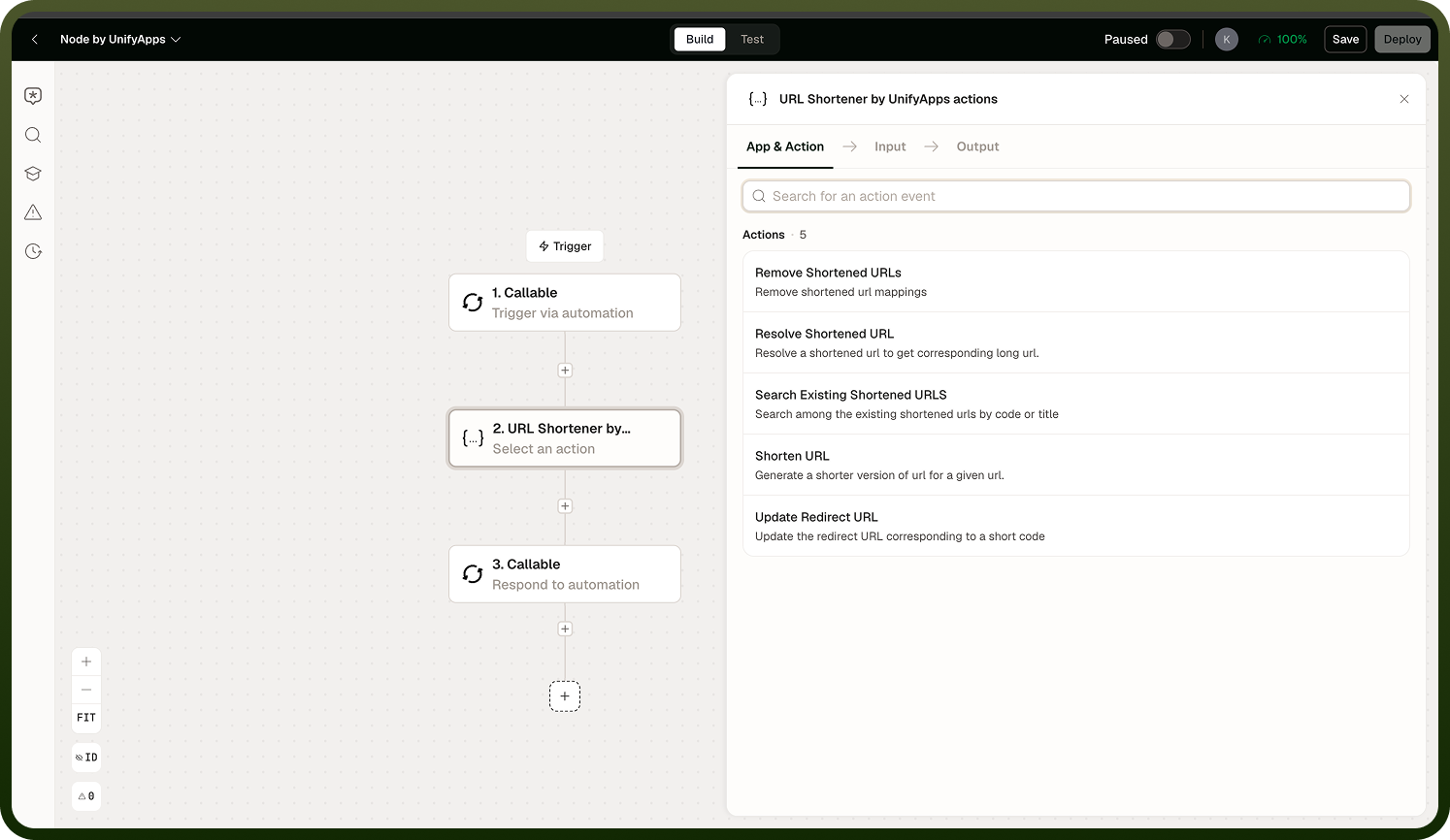The height and width of the screenshot is (840, 1450).
Task: Insert step between Callable and URL Shortener
Action: 565,371
